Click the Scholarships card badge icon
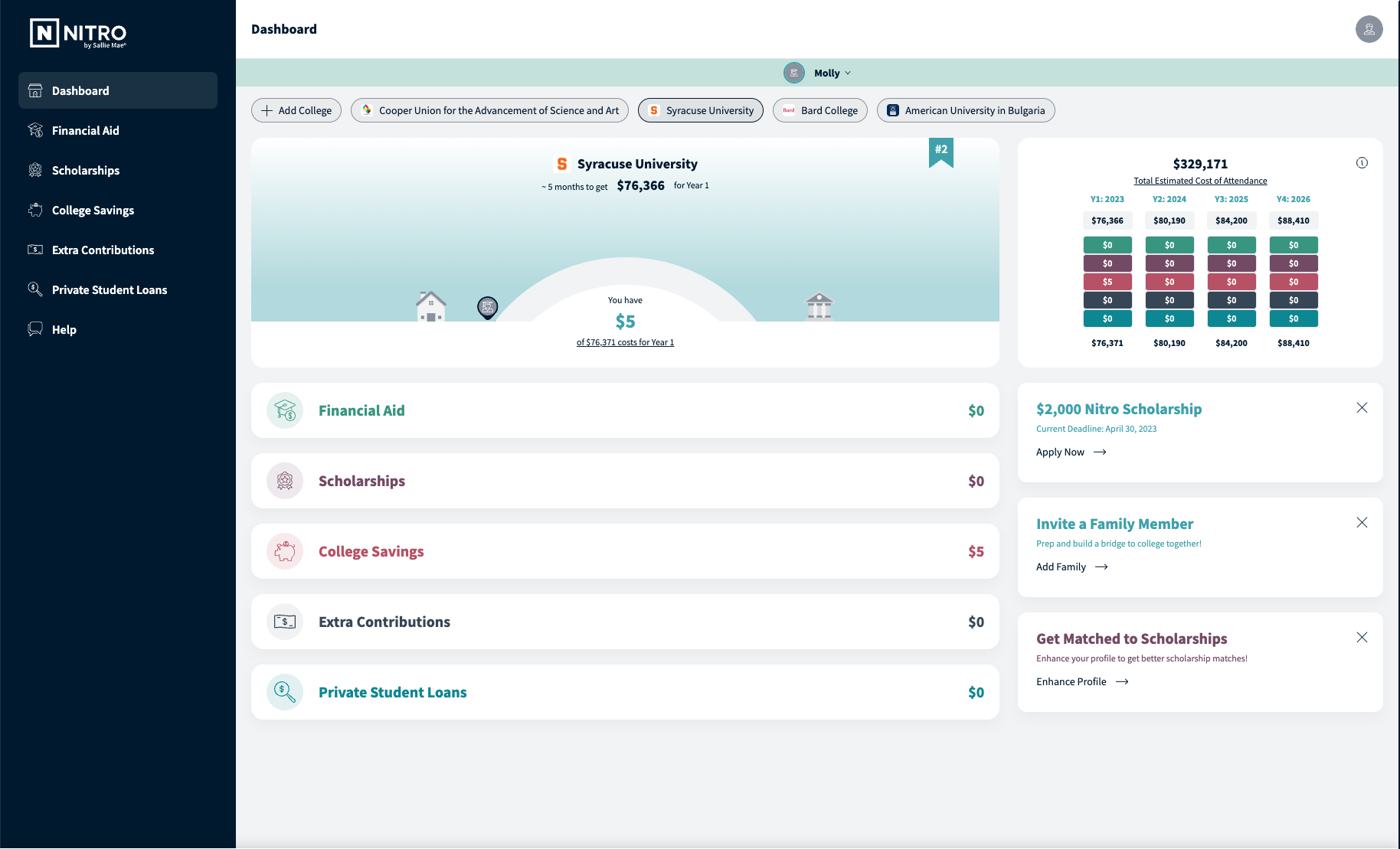The width and height of the screenshot is (1400, 849). tap(285, 481)
